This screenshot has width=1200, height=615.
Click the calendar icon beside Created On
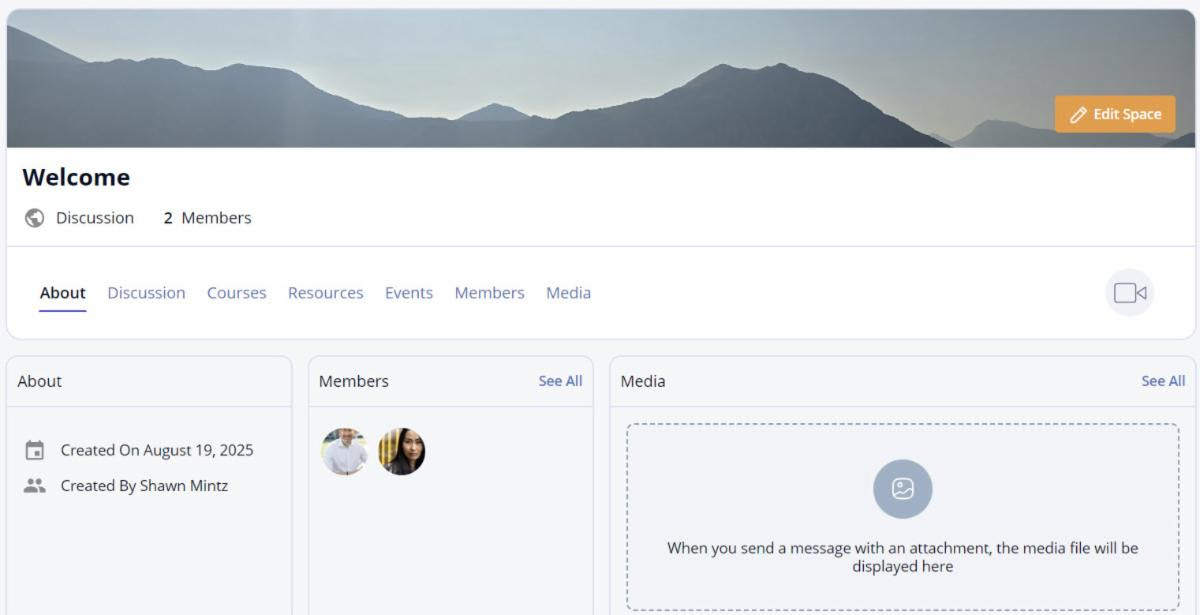click(35, 451)
